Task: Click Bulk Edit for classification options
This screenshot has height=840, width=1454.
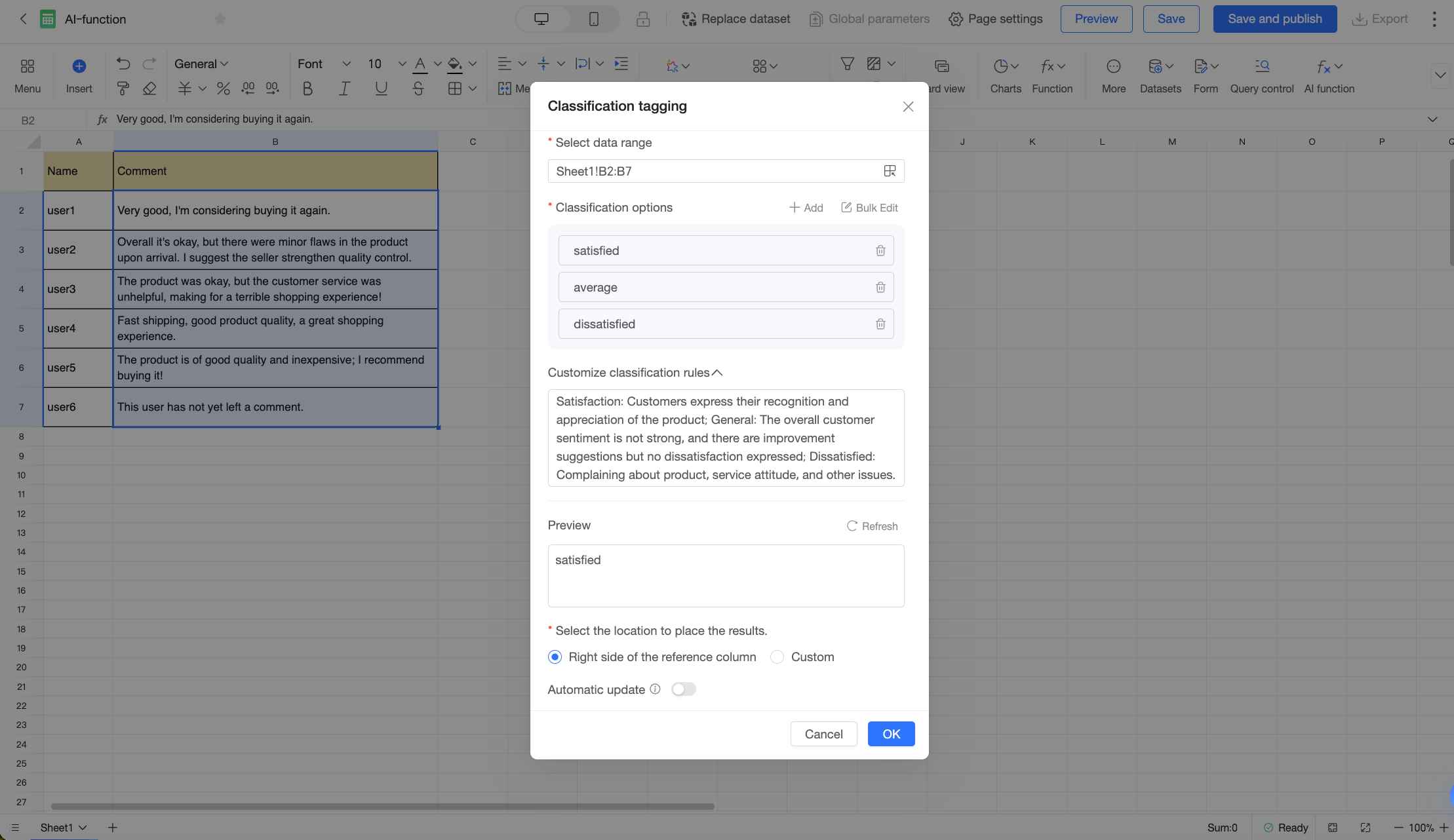Action: click(x=869, y=208)
